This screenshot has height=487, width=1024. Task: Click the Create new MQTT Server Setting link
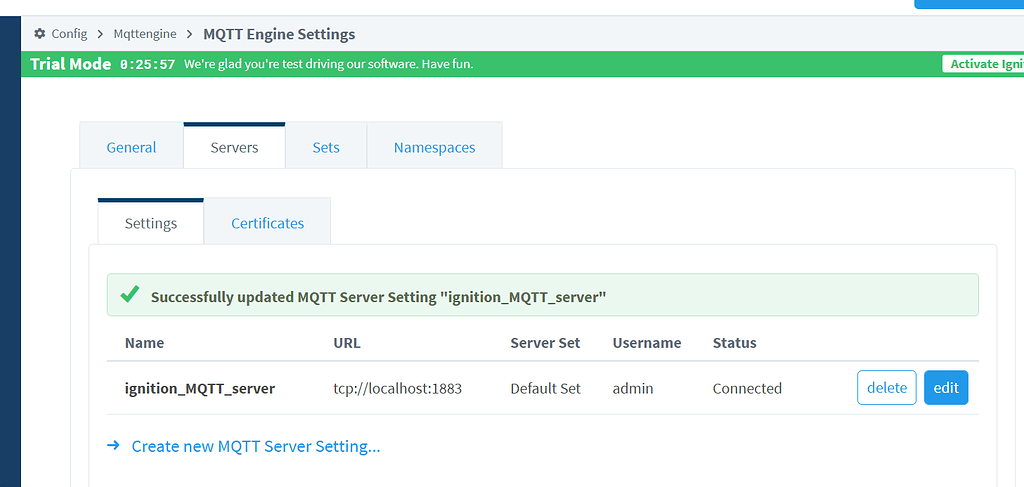pyautogui.click(x=256, y=446)
